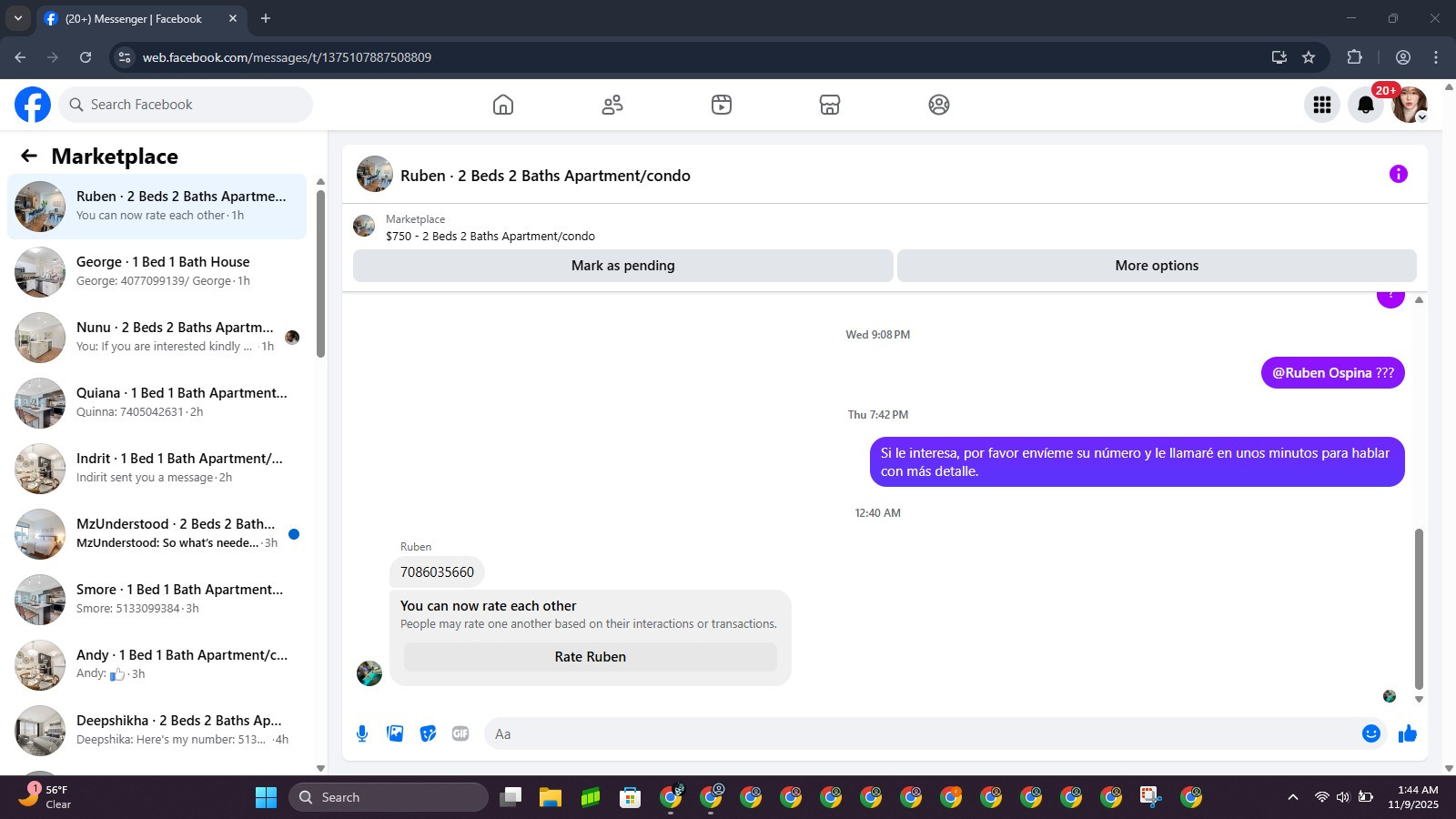Click the Spanish message bubble

pos(1137,462)
